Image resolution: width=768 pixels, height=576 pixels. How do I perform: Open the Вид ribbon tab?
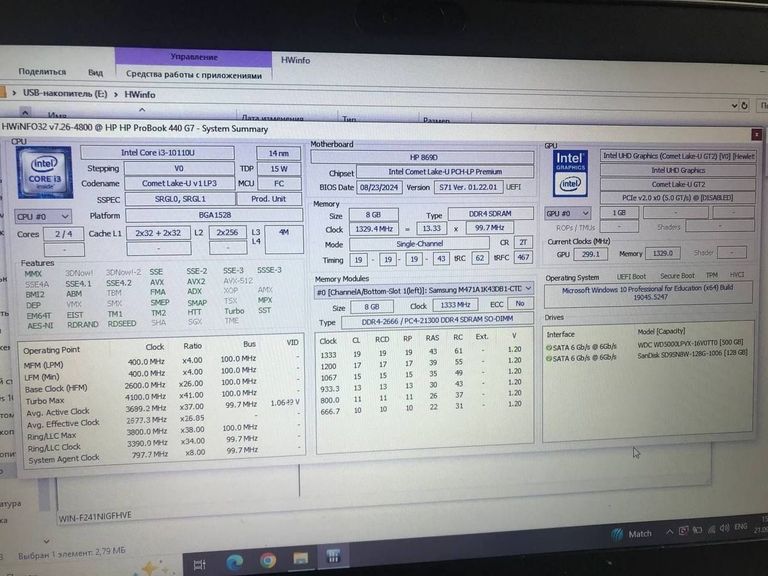[96, 72]
